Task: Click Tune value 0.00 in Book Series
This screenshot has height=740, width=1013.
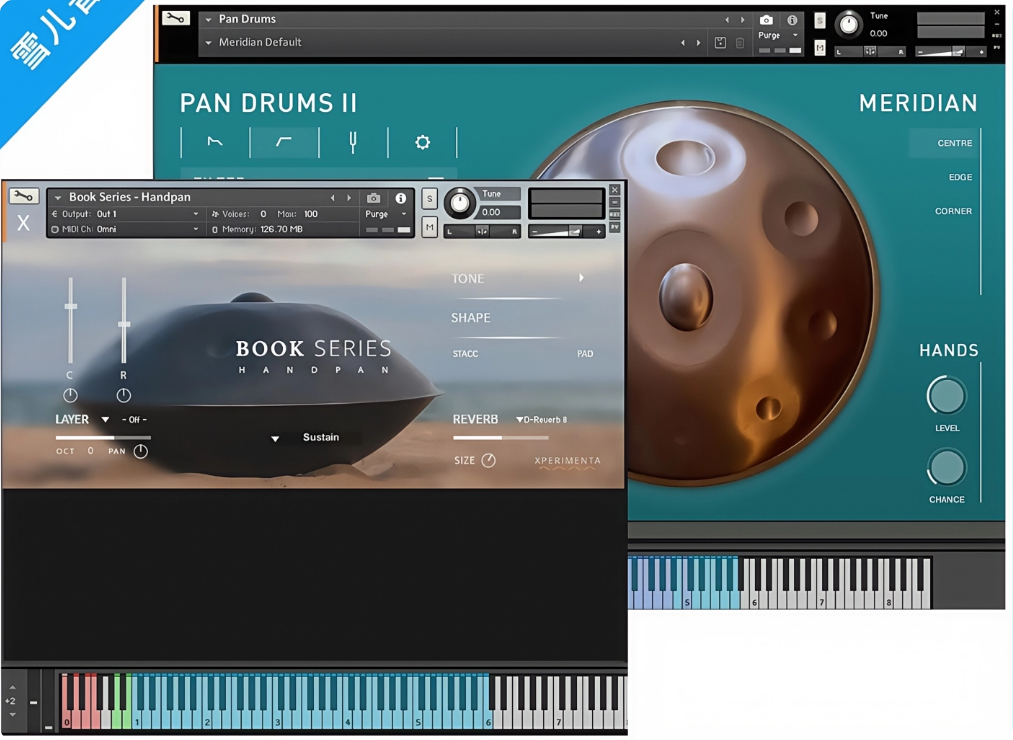Action: pyautogui.click(x=491, y=212)
